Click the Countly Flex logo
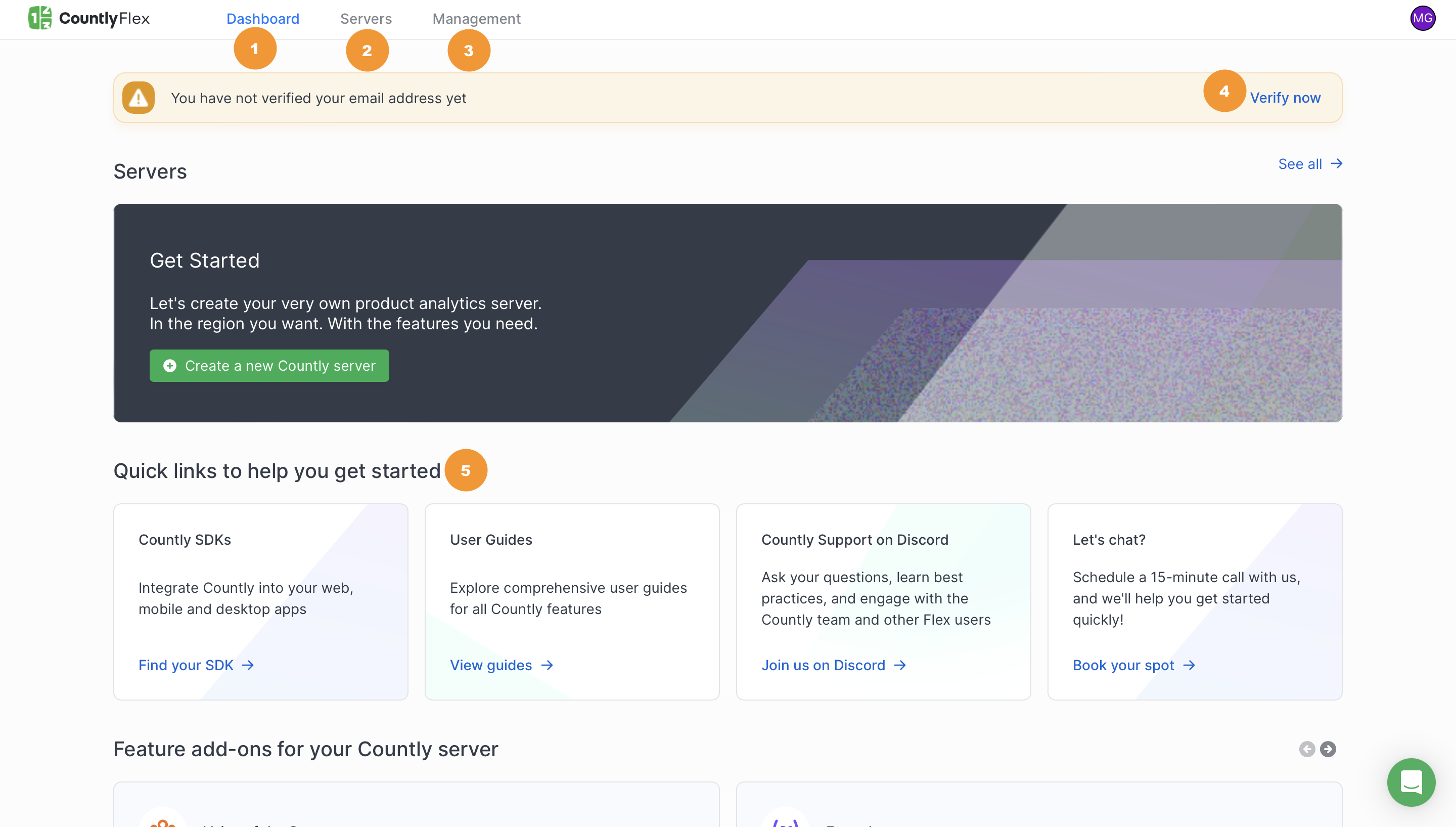 [x=89, y=18]
